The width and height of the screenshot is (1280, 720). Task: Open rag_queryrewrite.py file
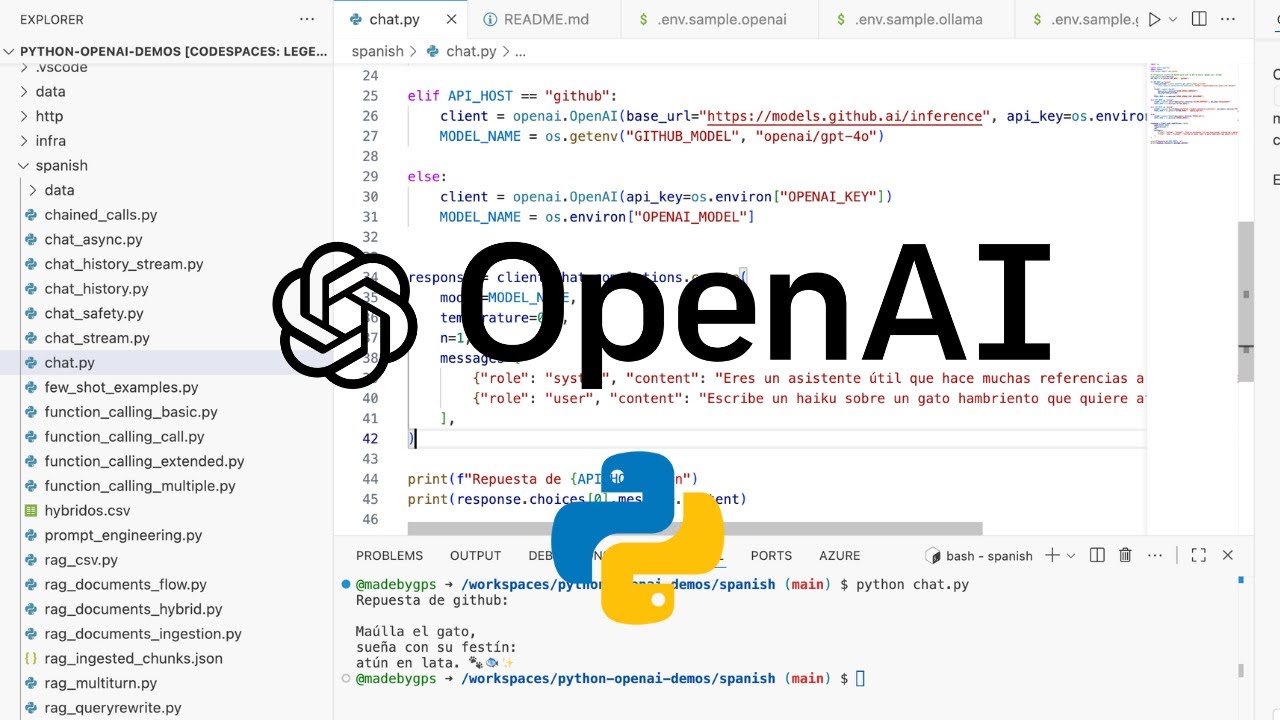coord(166,707)
